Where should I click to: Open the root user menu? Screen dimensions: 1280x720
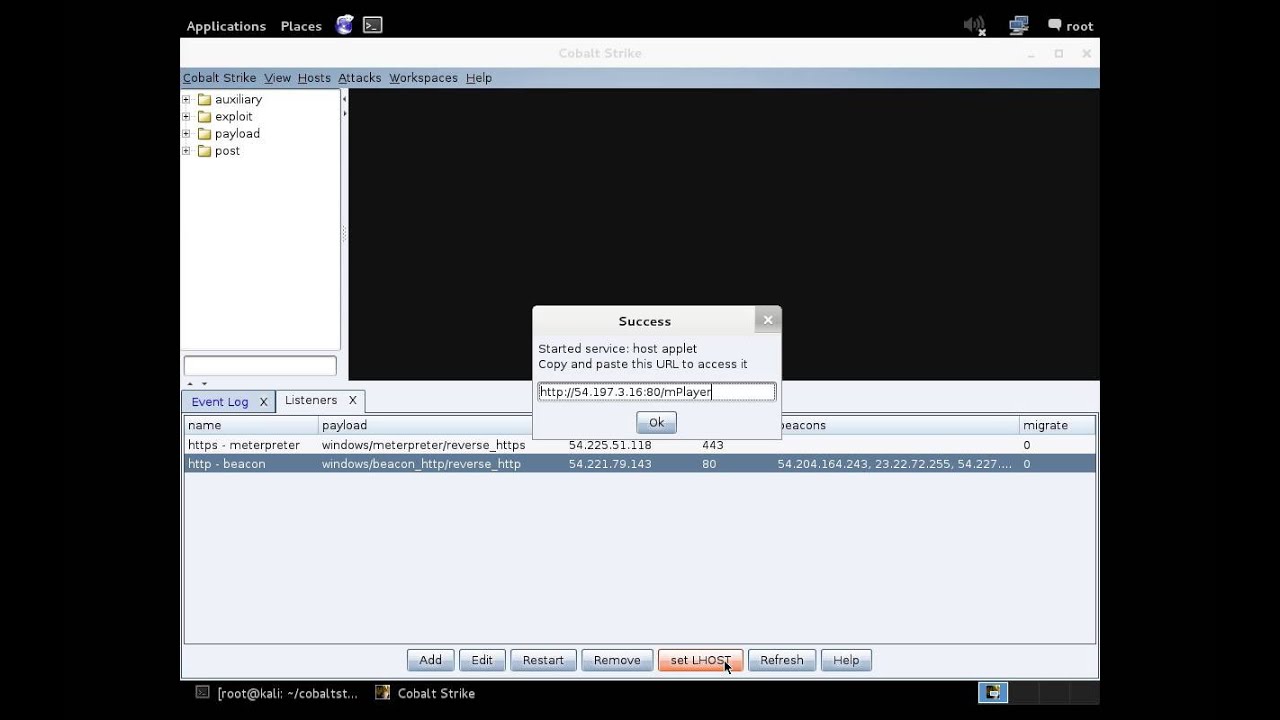pyautogui.click(x=1071, y=26)
